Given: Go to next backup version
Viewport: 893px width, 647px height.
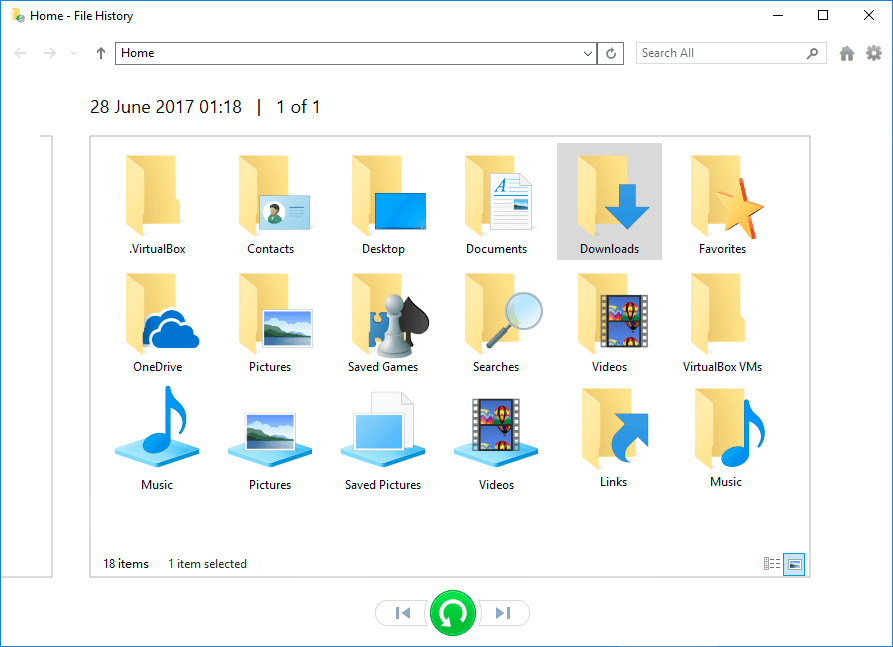Looking at the screenshot, I should pos(503,613).
